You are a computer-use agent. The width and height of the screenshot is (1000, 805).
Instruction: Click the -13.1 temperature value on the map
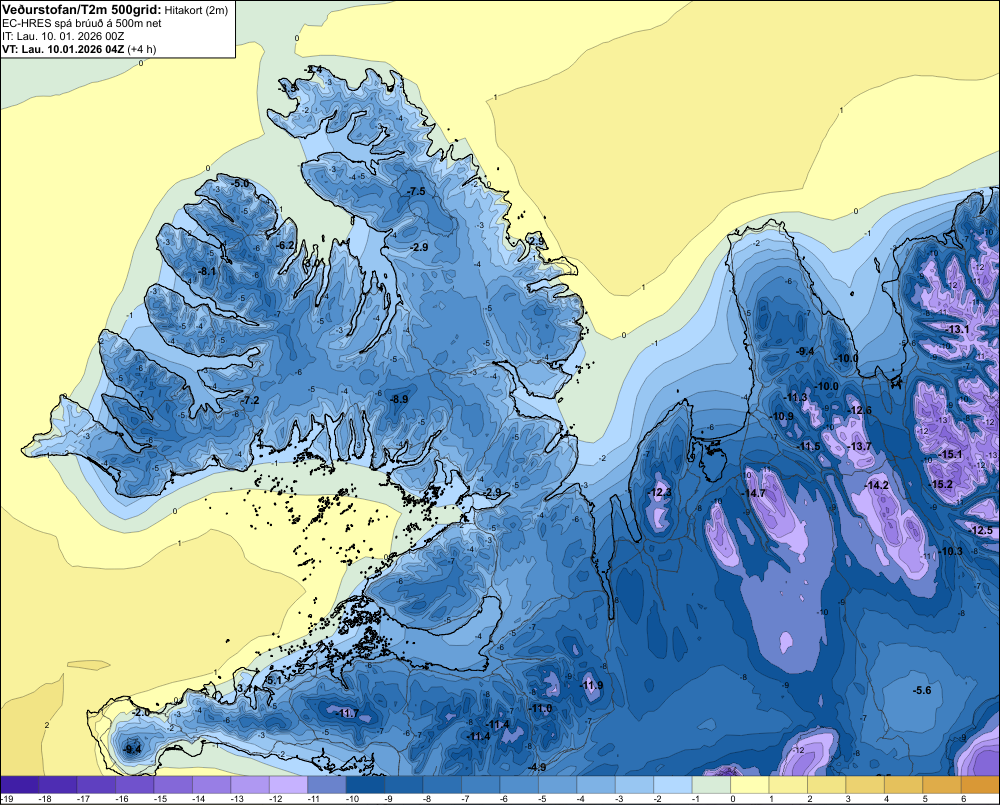click(957, 329)
